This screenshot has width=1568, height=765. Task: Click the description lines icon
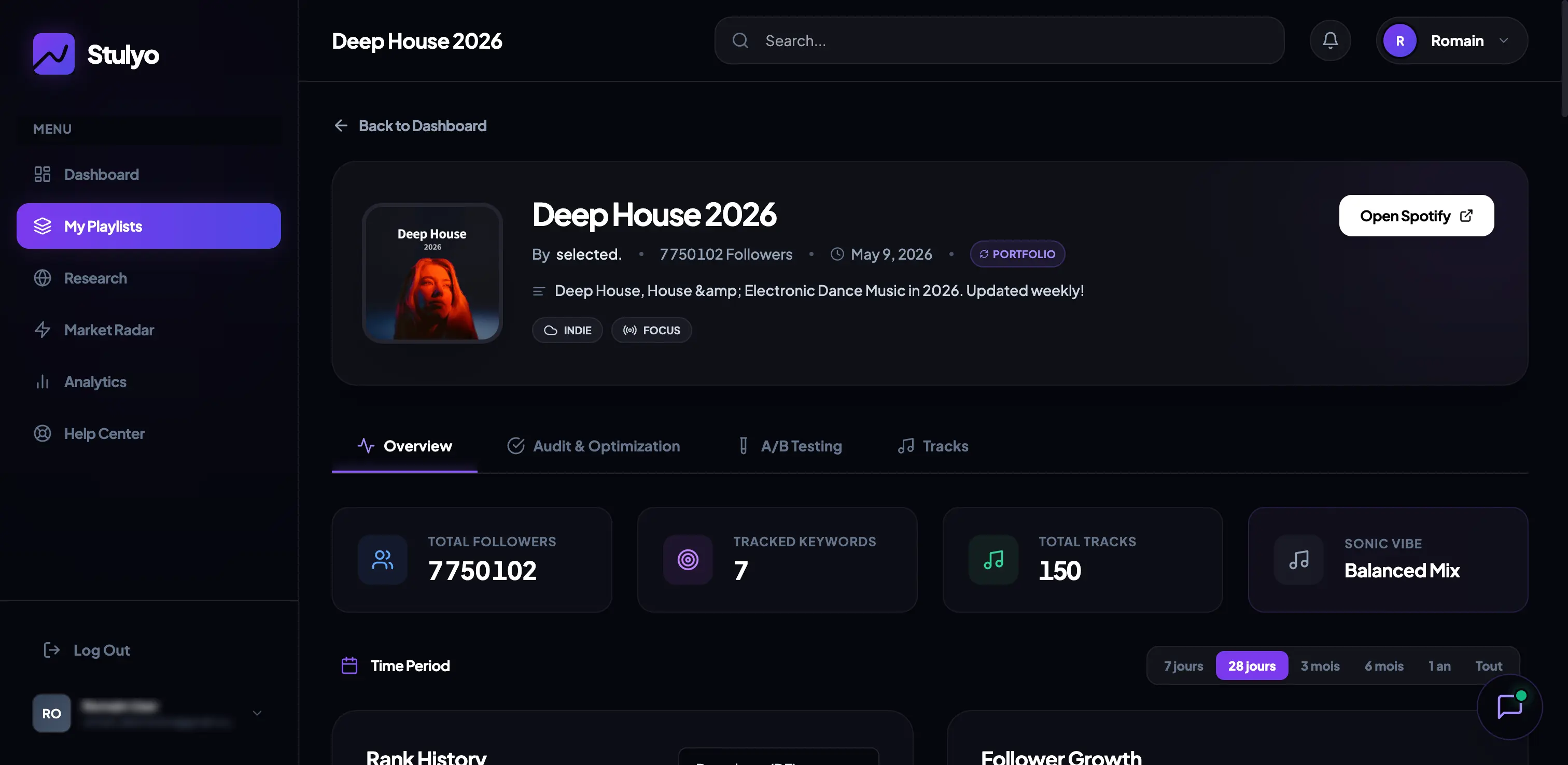pyautogui.click(x=538, y=291)
